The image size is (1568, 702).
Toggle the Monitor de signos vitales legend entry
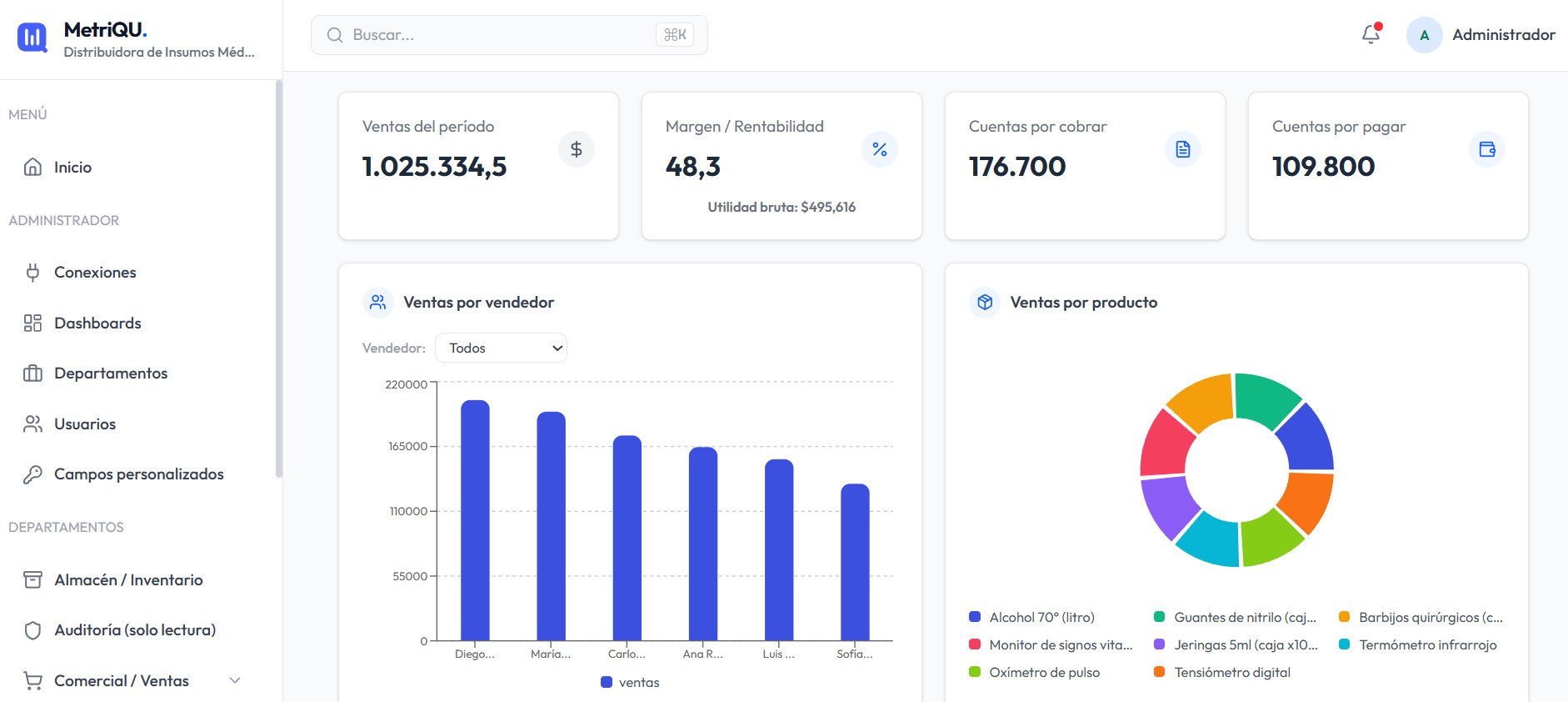1051,644
